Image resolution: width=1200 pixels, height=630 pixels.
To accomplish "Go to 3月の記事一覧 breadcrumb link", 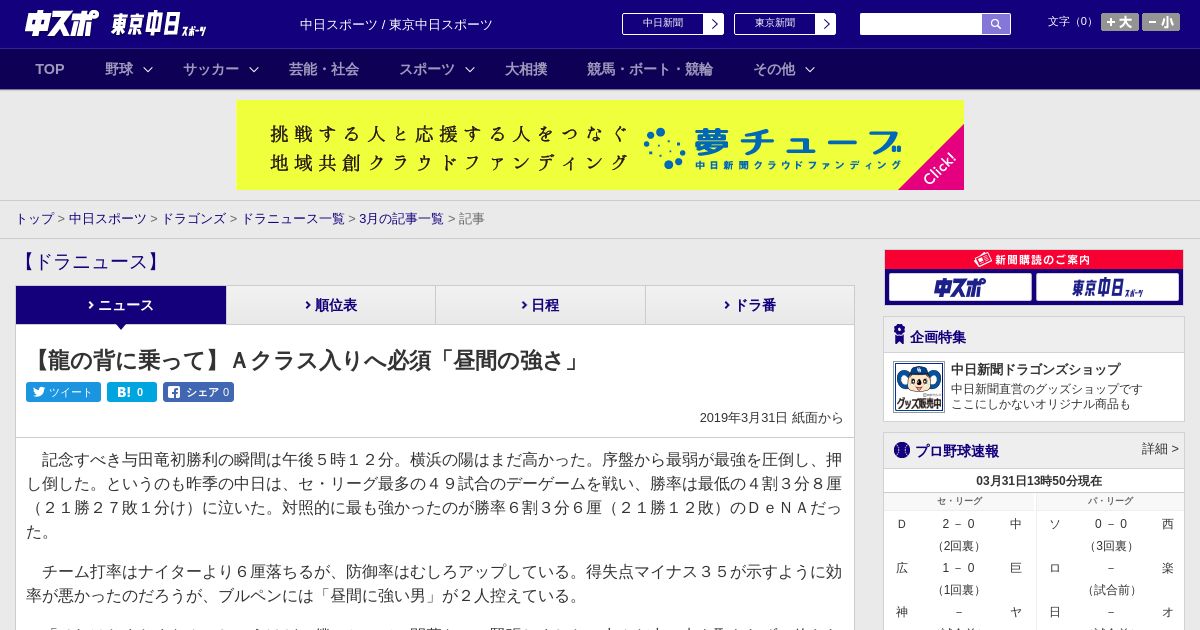I will point(402,218).
